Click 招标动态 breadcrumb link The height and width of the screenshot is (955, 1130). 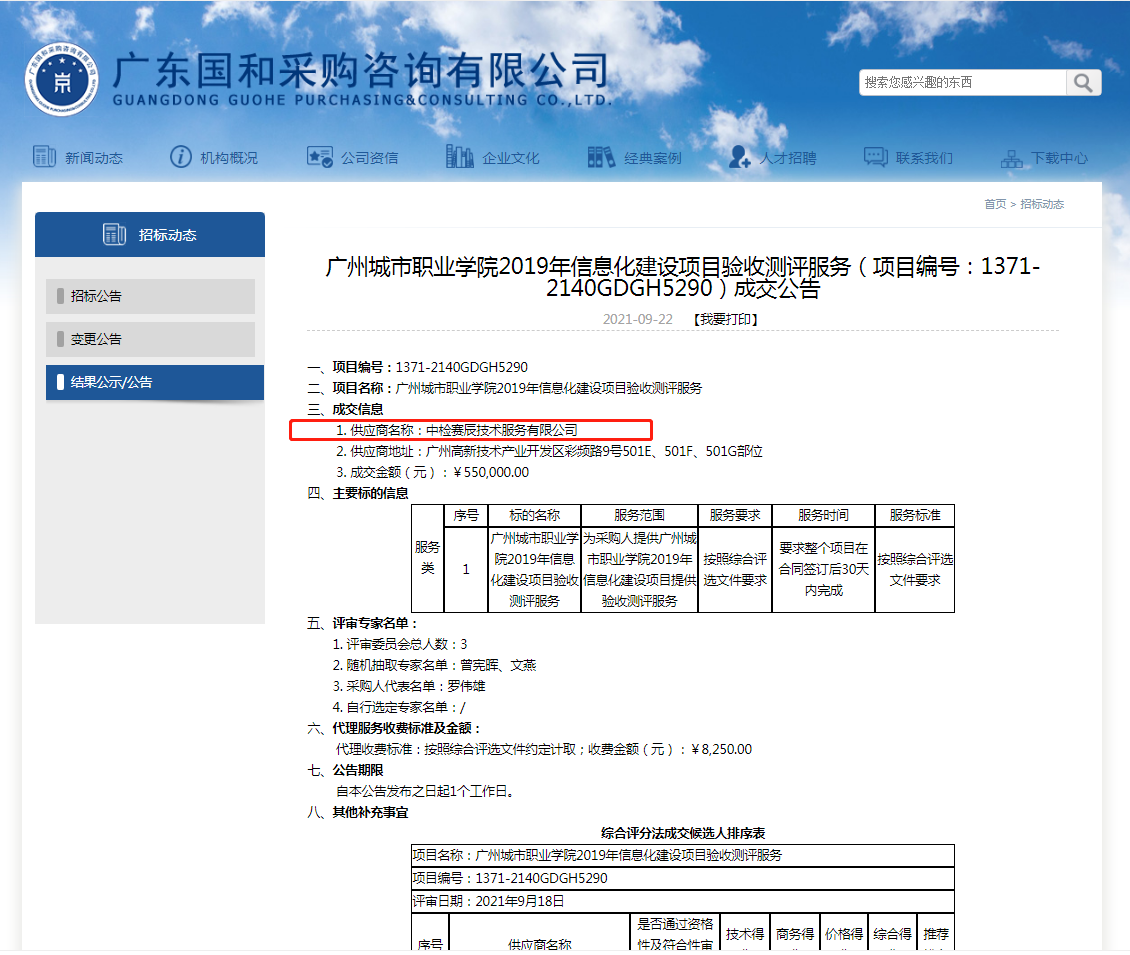tap(1042, 204)
